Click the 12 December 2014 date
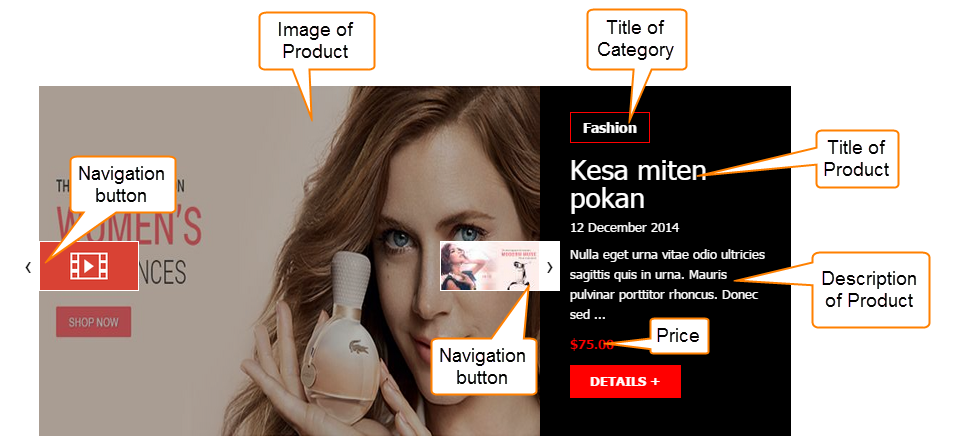The height and width of the screenshot is (448, 973). tap(624, 228)
